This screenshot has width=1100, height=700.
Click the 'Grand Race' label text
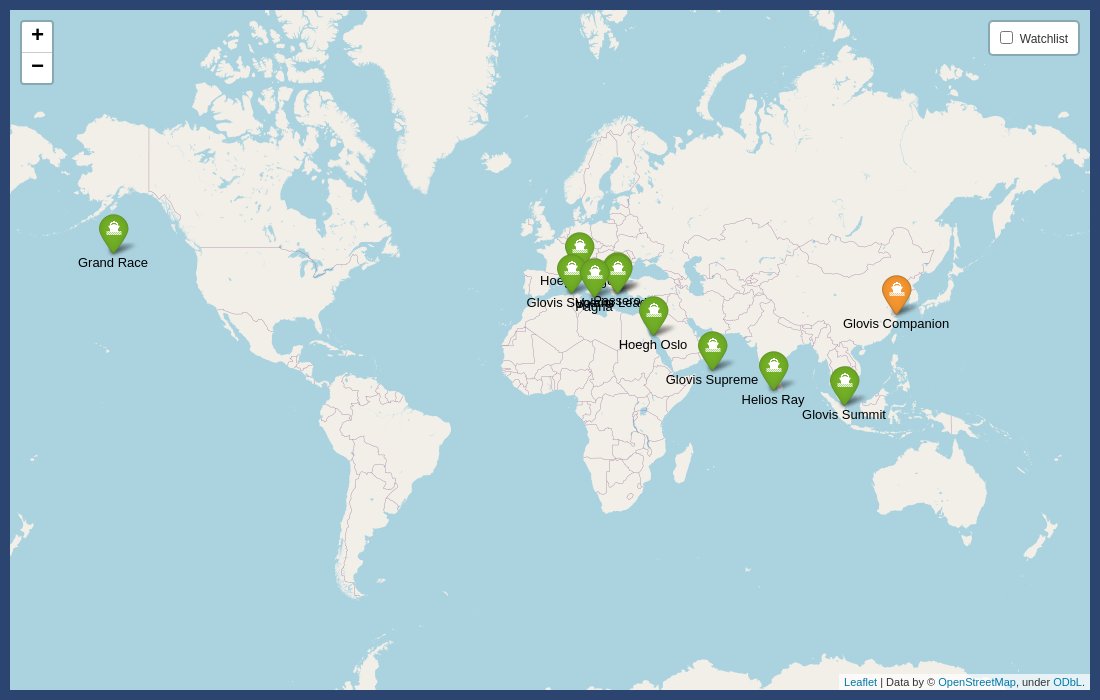113,262
